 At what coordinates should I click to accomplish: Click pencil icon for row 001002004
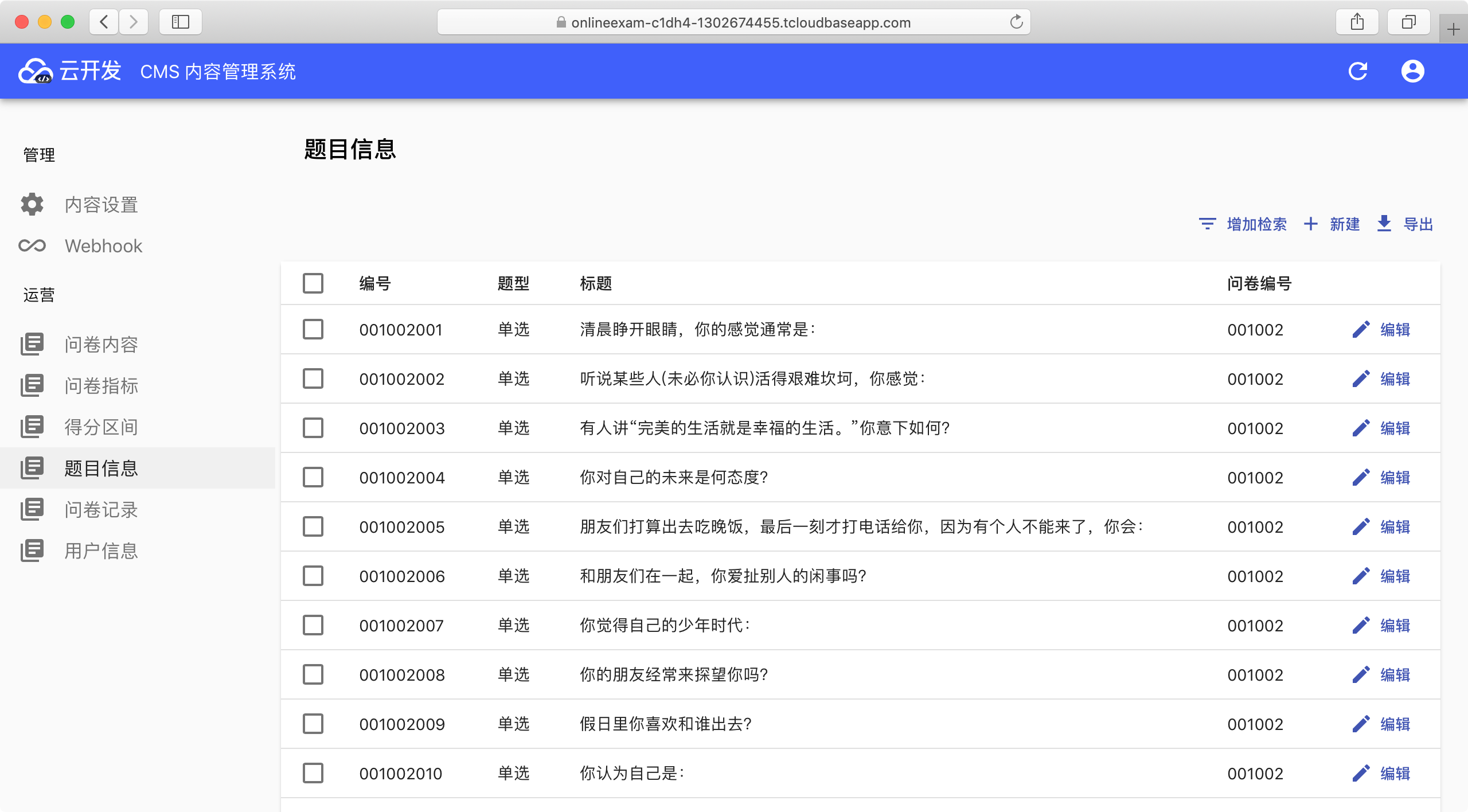point(1361,478)
